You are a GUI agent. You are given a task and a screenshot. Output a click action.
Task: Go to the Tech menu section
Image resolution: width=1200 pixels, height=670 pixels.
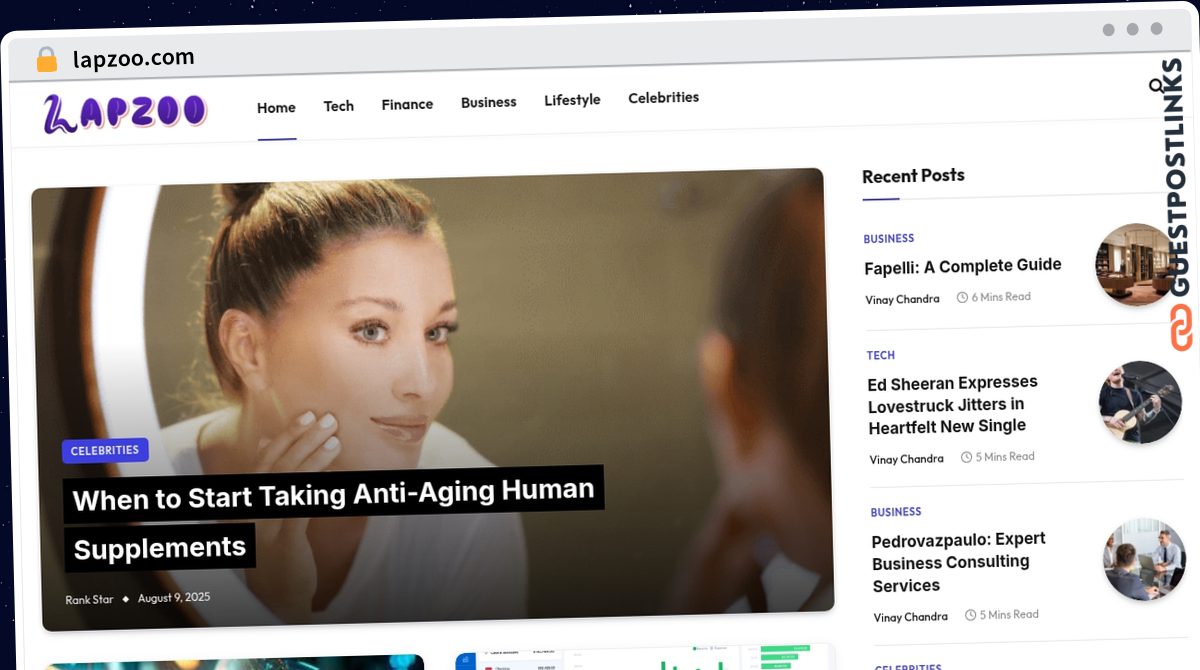pyautogui.click(x=338, y=106)
